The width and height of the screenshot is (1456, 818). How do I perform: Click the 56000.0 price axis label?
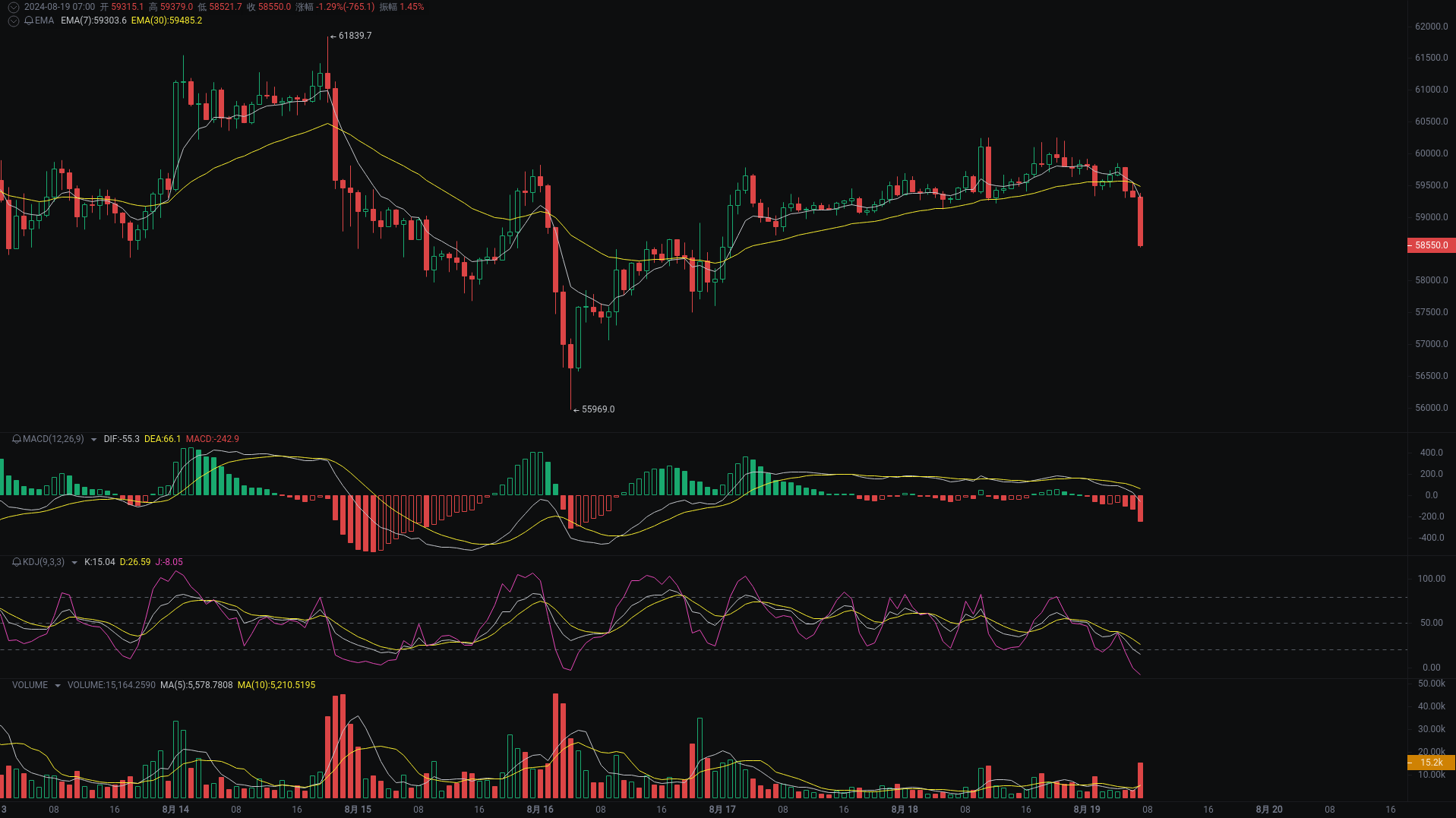pyautogui.click(x=1432, y=408)
